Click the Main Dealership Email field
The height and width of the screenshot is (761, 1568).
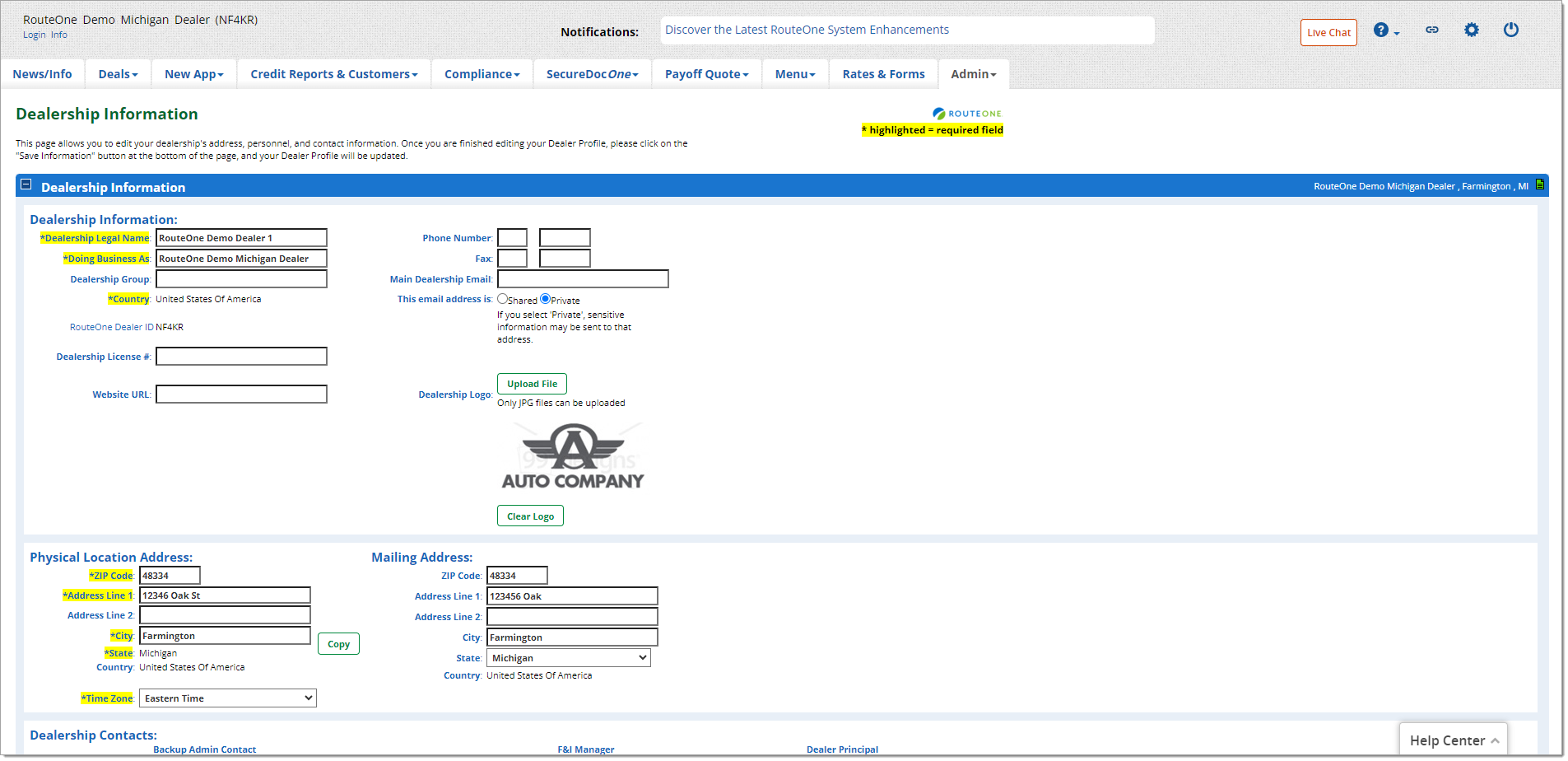583,279
